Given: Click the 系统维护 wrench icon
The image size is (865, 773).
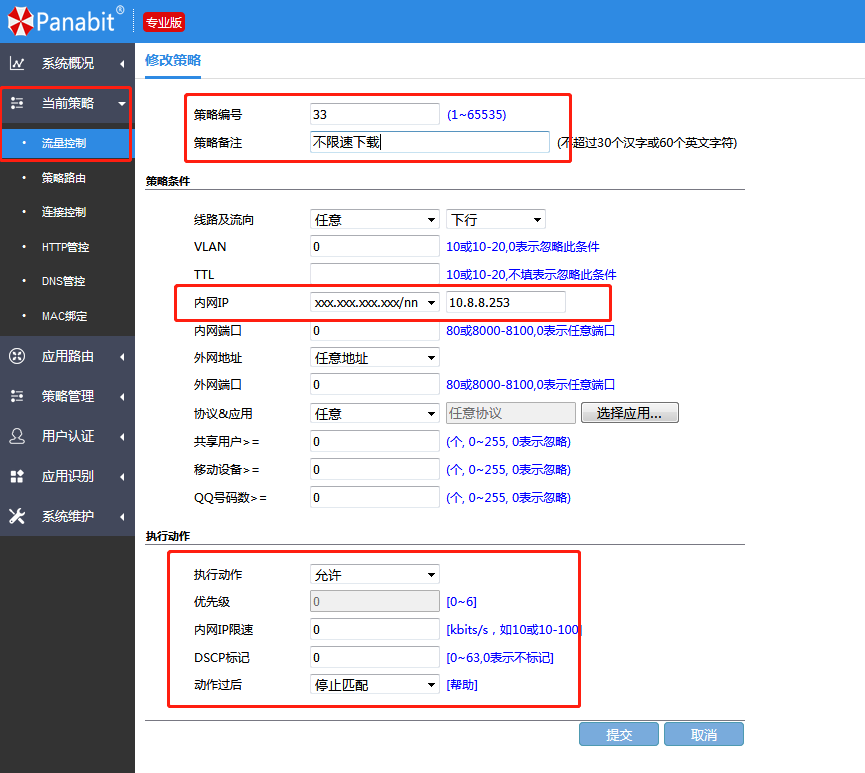Looking at the screenshot, I should (17, 516).
